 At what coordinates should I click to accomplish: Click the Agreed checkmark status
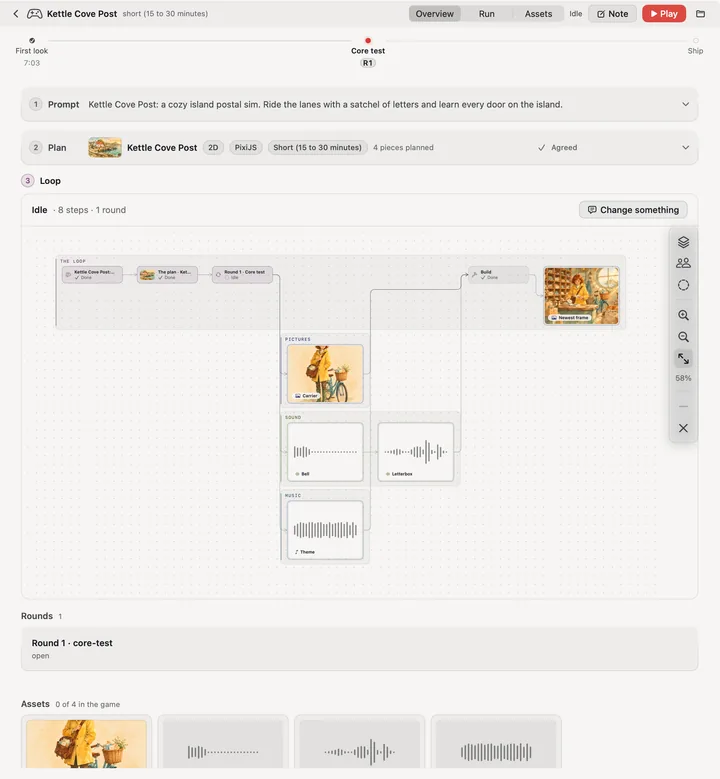558,148
